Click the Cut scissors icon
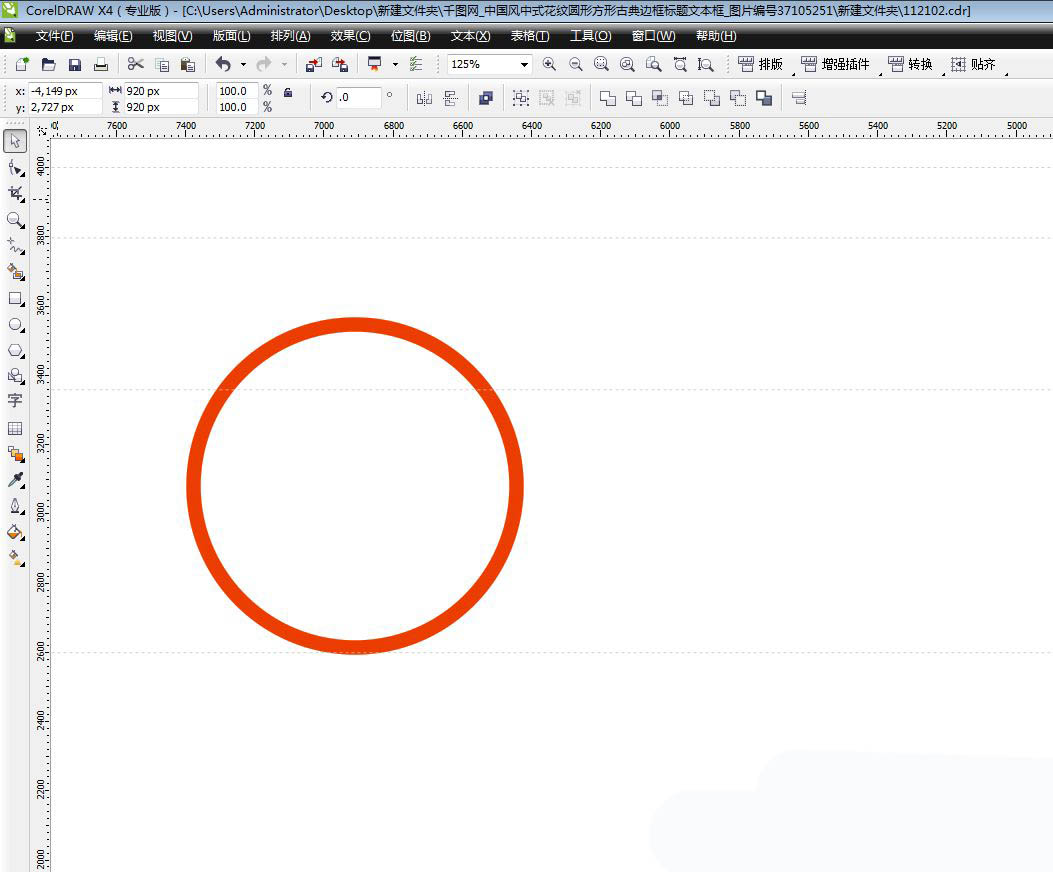The image size is (1053, 872). (136, 64)
